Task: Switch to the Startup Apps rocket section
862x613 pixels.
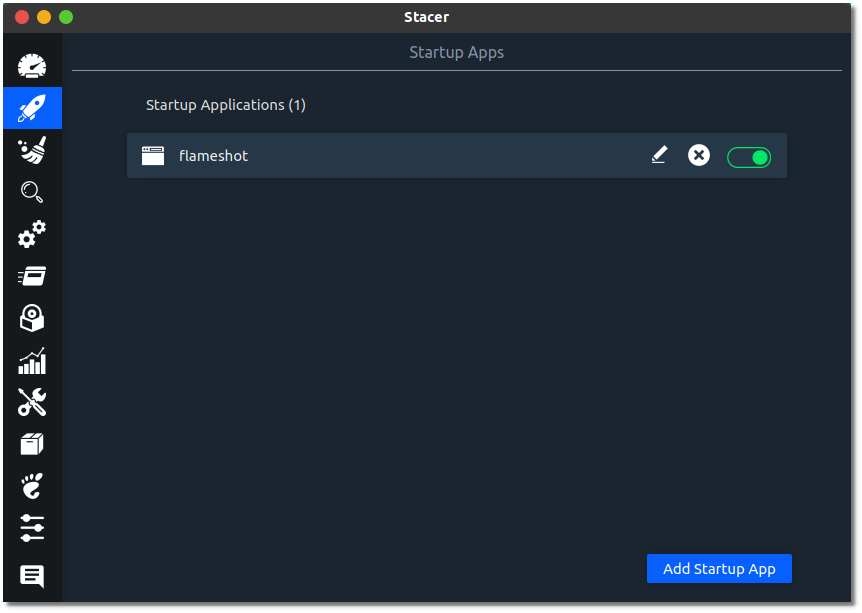Action: [31, 108]
